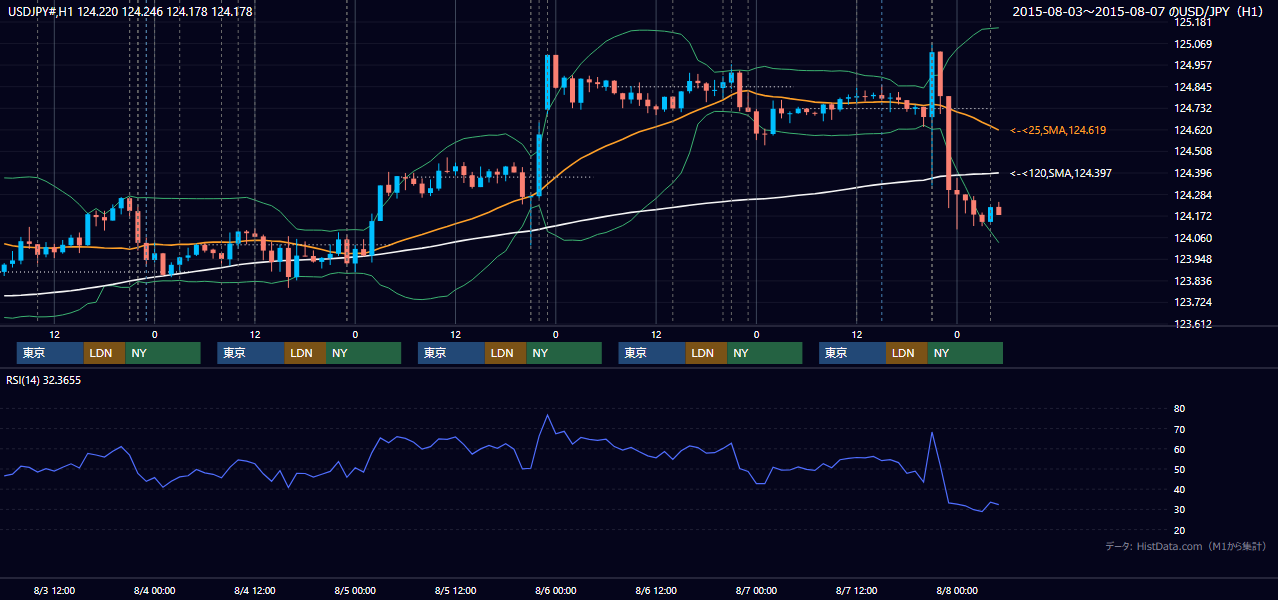The image size is (1278, 600).
Task: Click the 124.508 price axis label
Action: pos(1193,151)
